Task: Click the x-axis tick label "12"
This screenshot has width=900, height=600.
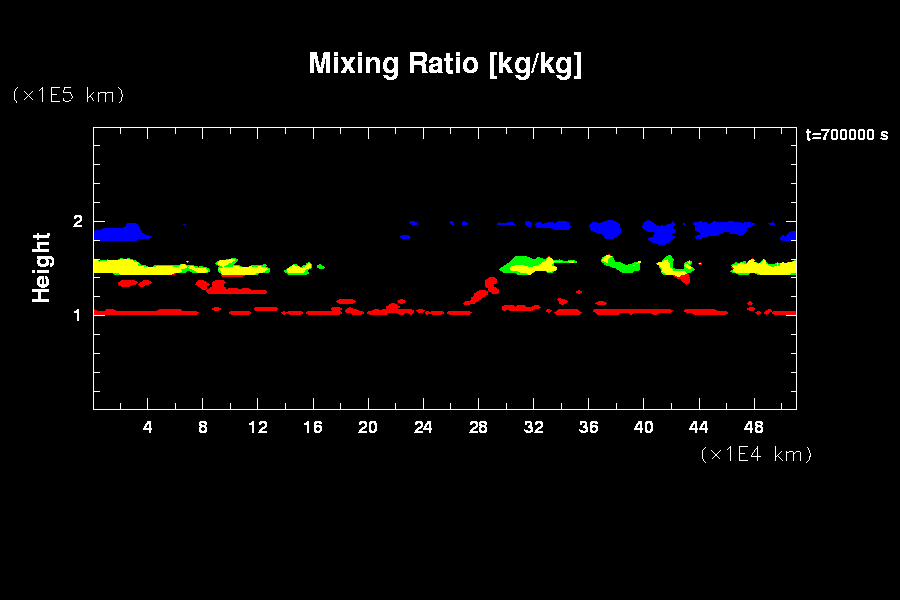Action: [x=258, y=428]
